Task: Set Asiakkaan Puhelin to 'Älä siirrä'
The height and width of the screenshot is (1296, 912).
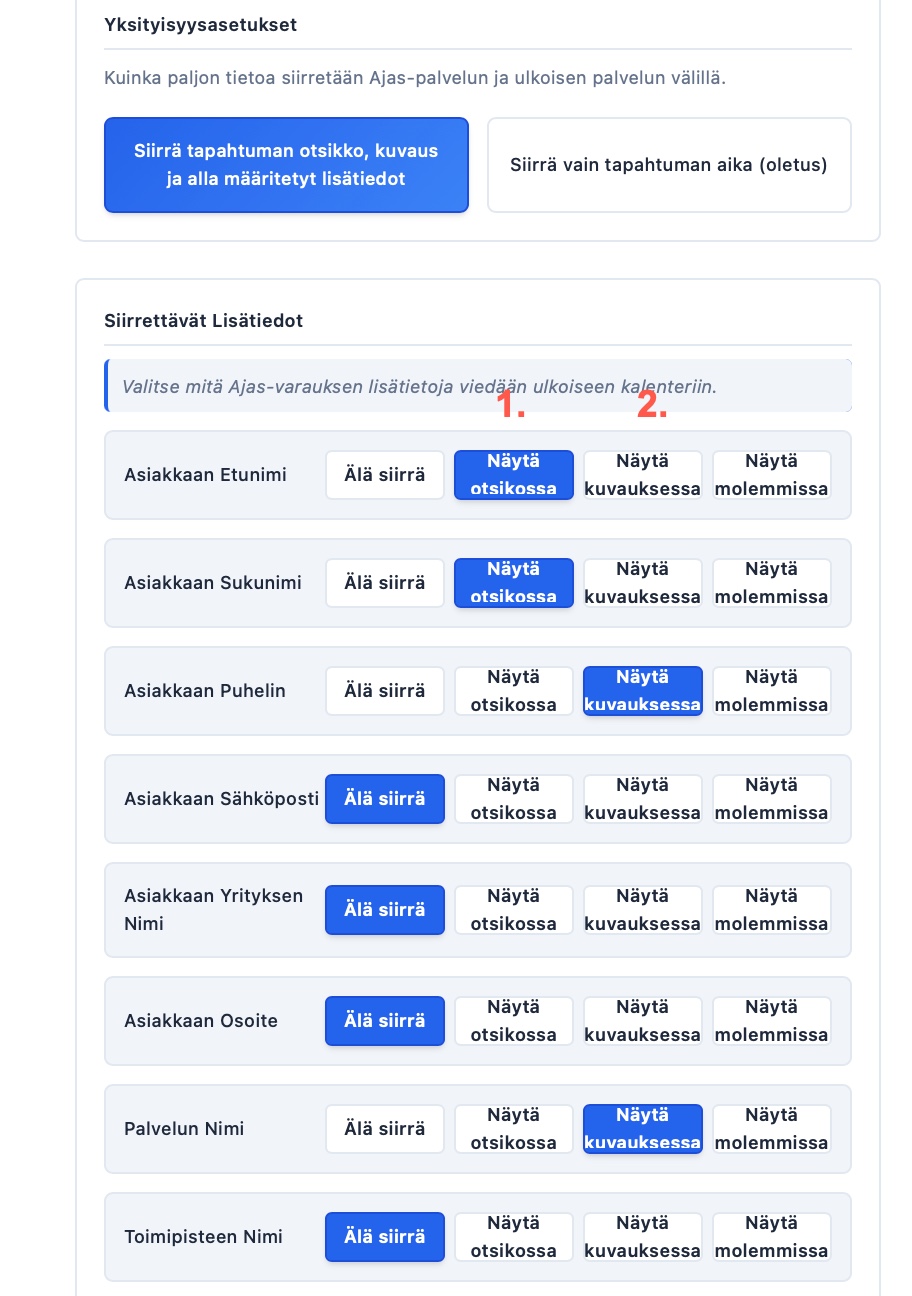Action: click(385, 691)
